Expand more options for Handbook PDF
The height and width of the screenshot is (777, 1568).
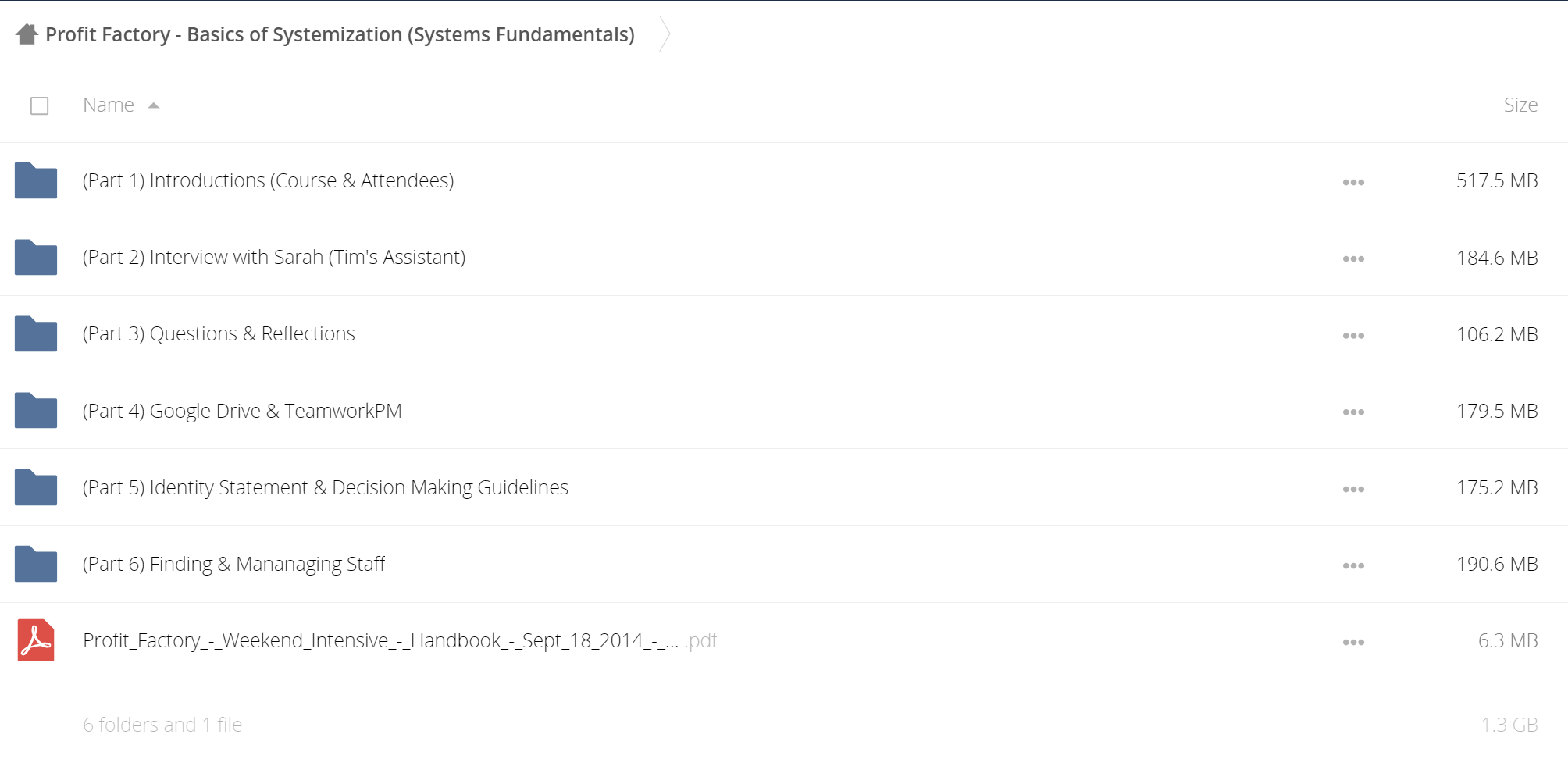(x=1353, y=642)
